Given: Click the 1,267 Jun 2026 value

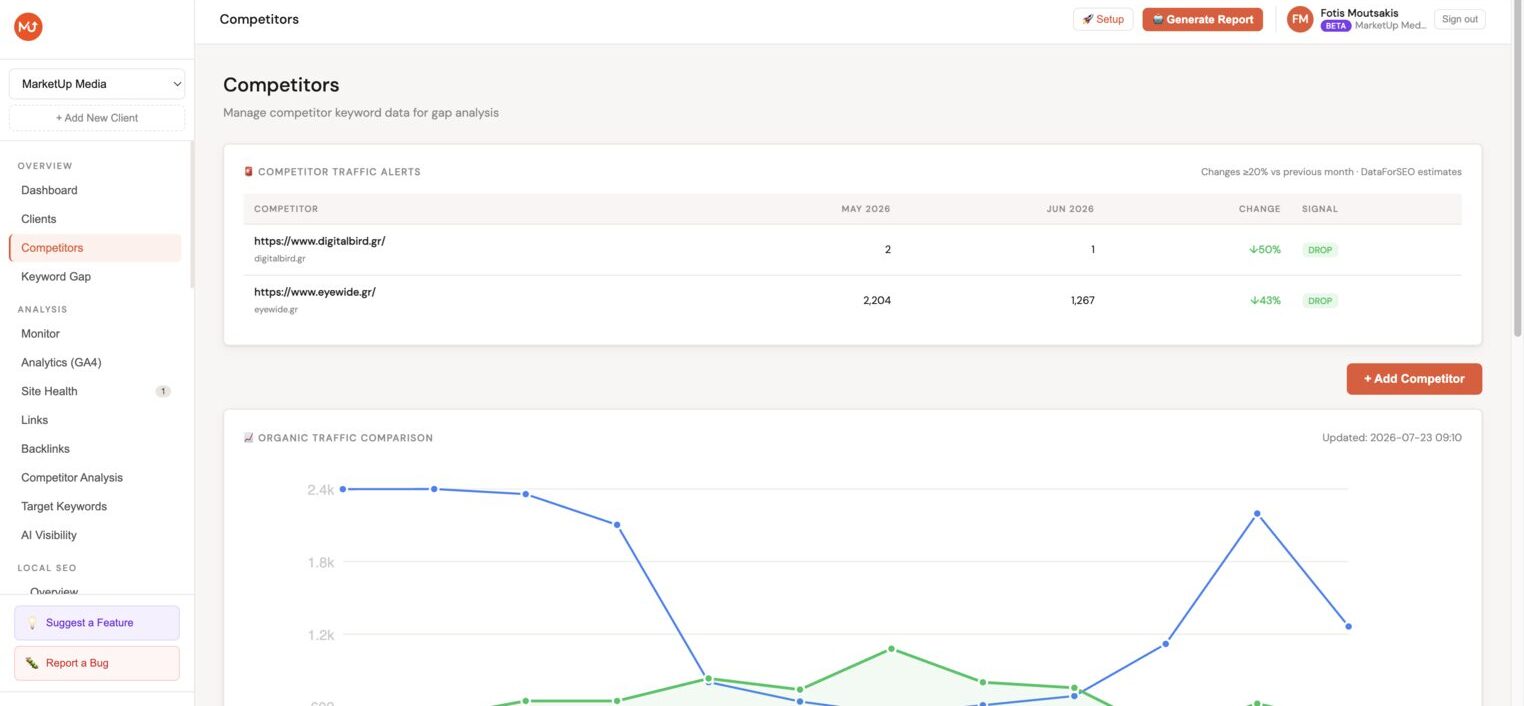Looking at the screenshot, I should click(1081, 301).
